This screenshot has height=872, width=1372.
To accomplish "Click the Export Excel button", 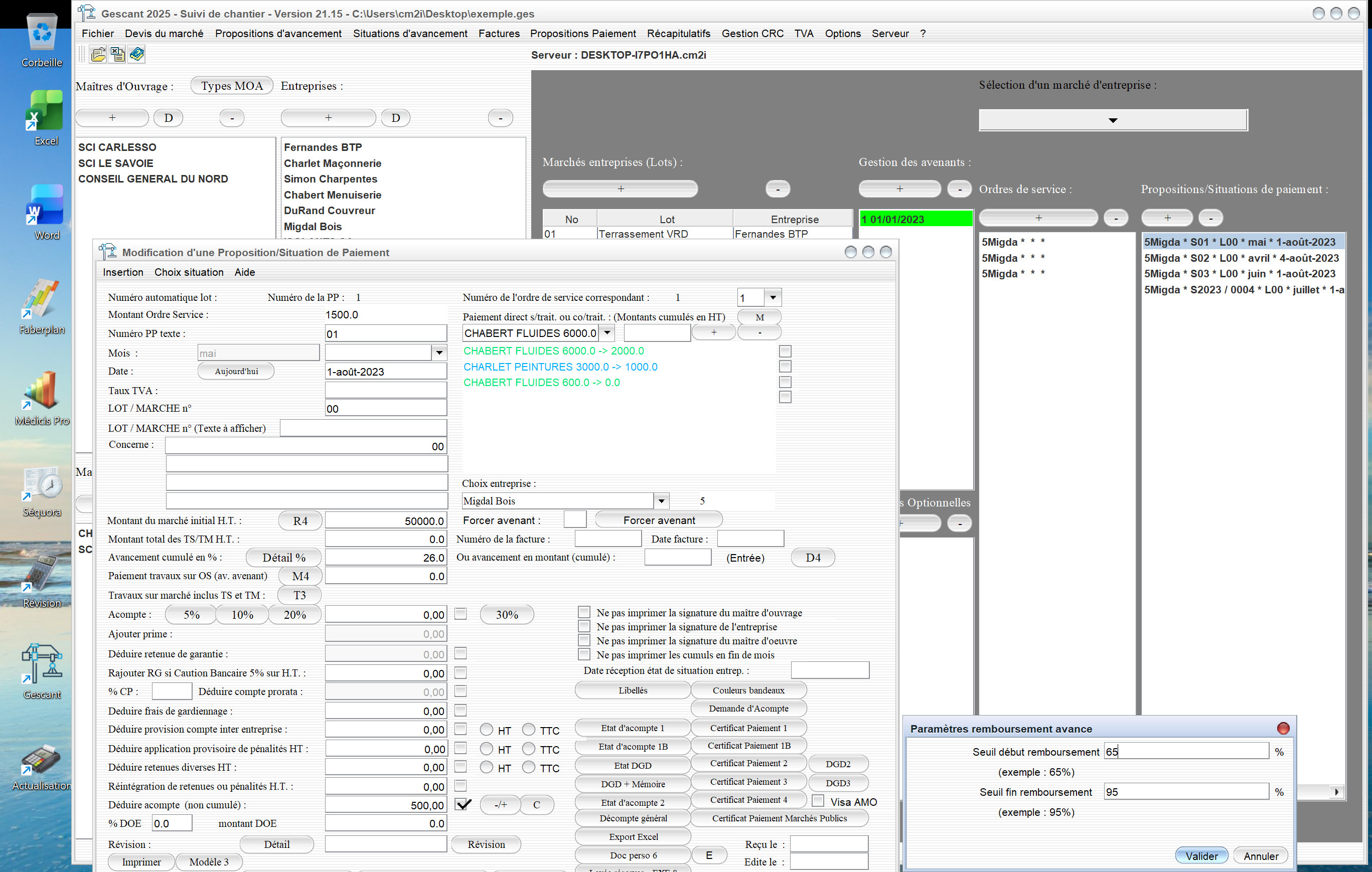I will [x=633, y=837].
